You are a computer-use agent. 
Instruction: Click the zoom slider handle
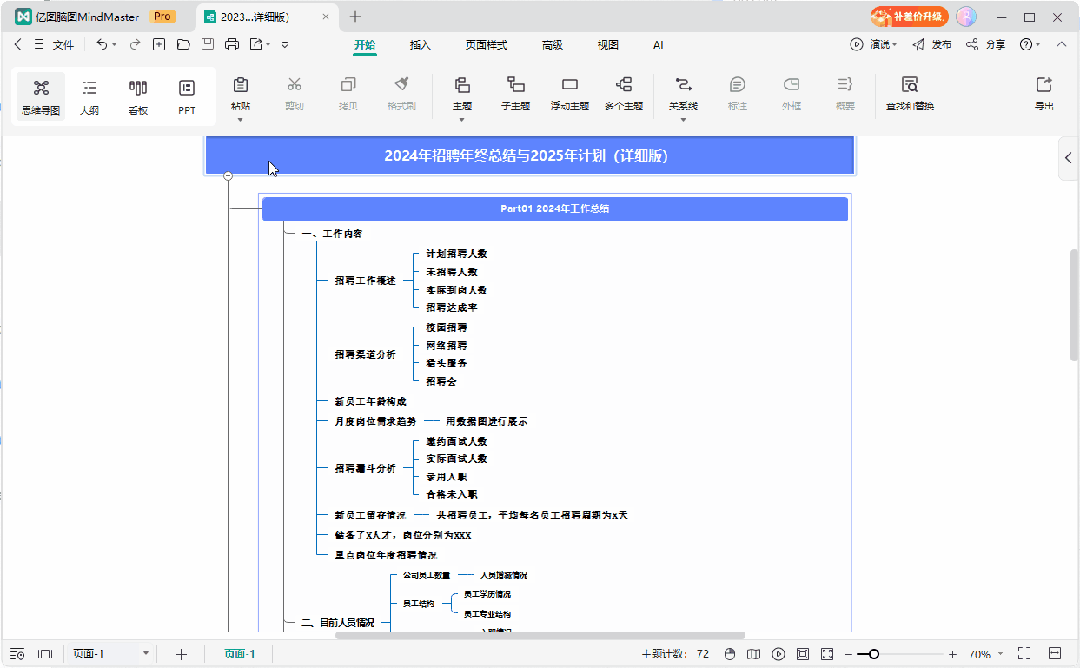tap(874, 654)
